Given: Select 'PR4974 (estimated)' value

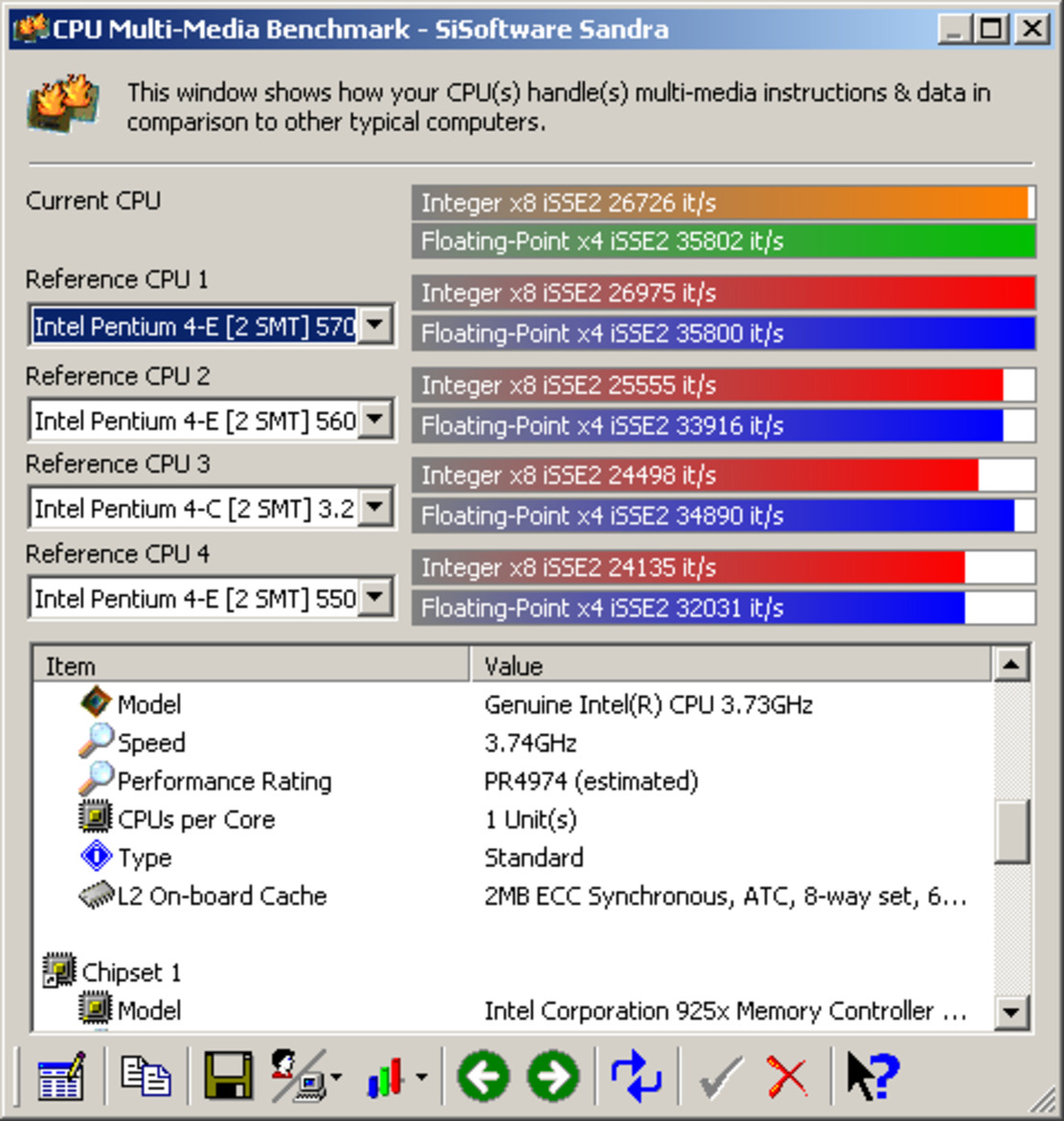Looking at the screenshot, I should (591, 782).
